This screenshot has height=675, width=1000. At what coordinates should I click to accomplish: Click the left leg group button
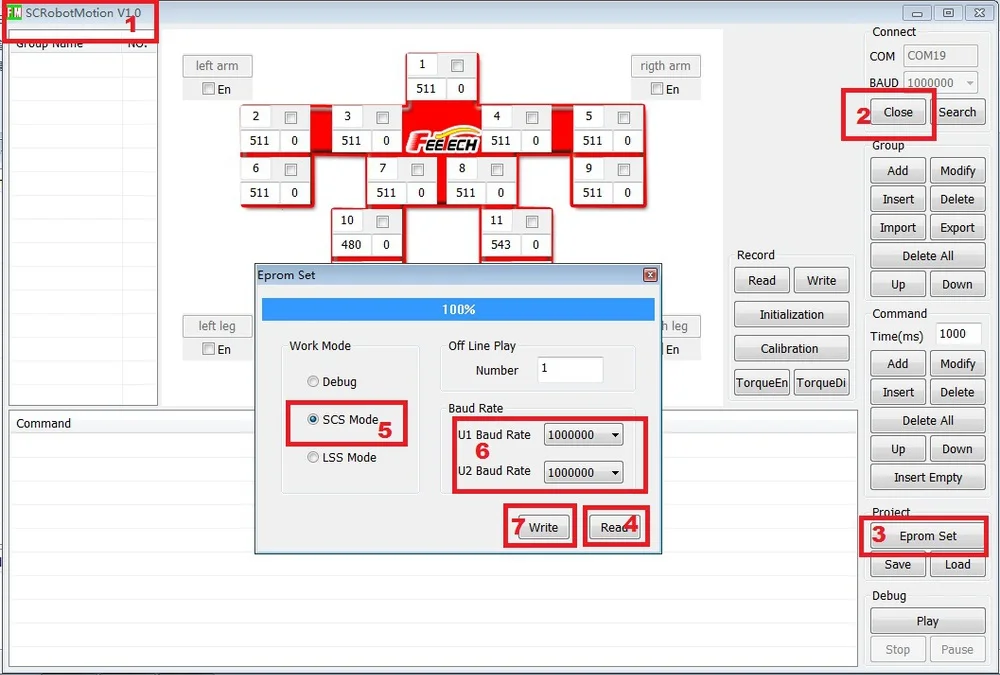click(x=217, y=326)
